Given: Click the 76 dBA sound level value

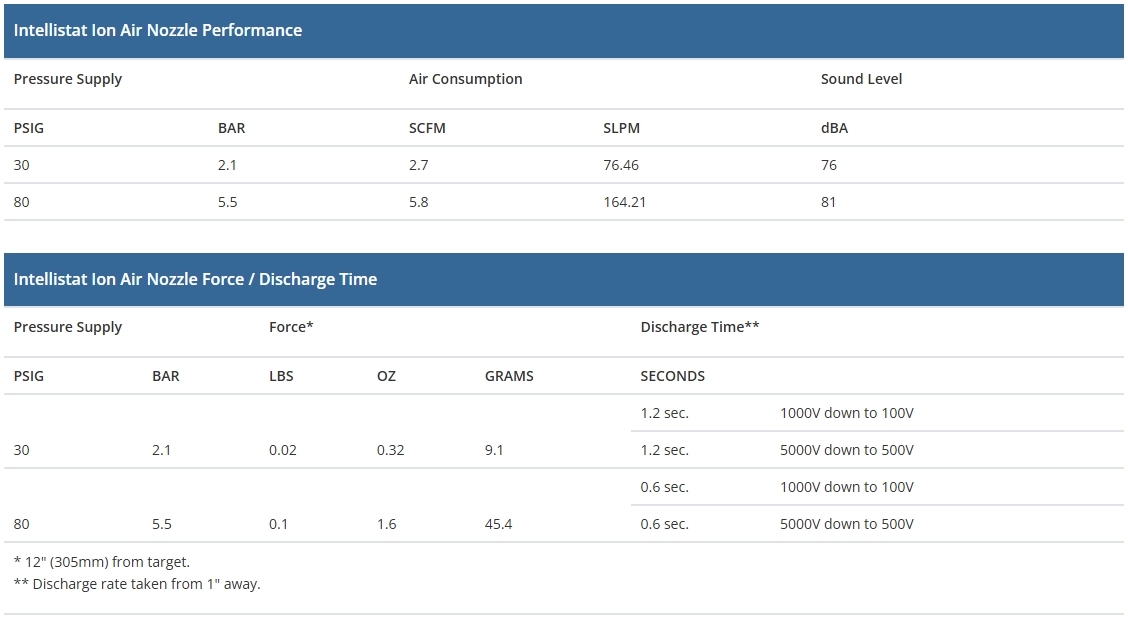Looking at the screenshot, I should point(829,165).
